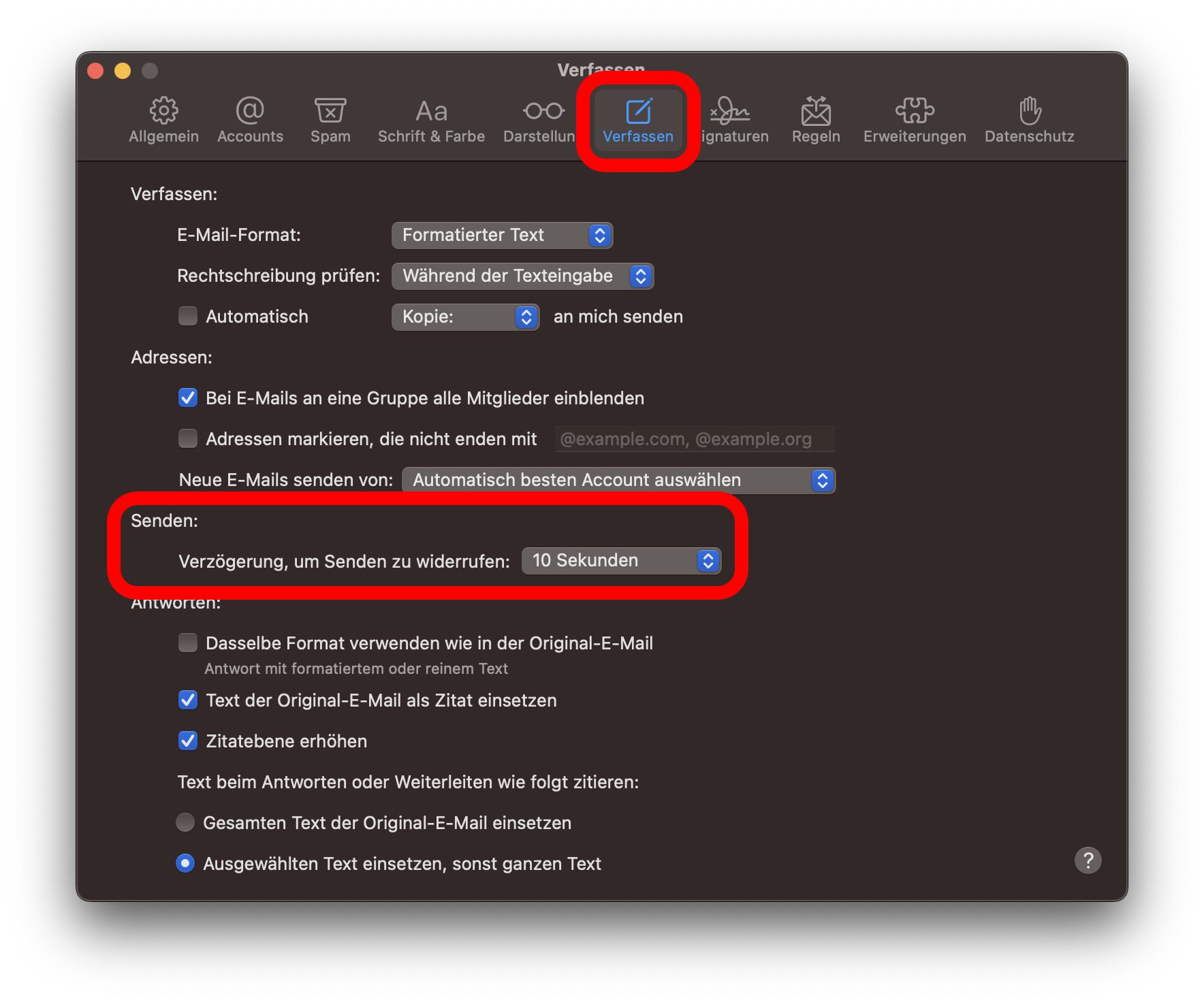The width and height of the screenshot is (1204, 1002).
Task: Open the Neue E-Mails senden von dropdown
Action: (618, 481)
